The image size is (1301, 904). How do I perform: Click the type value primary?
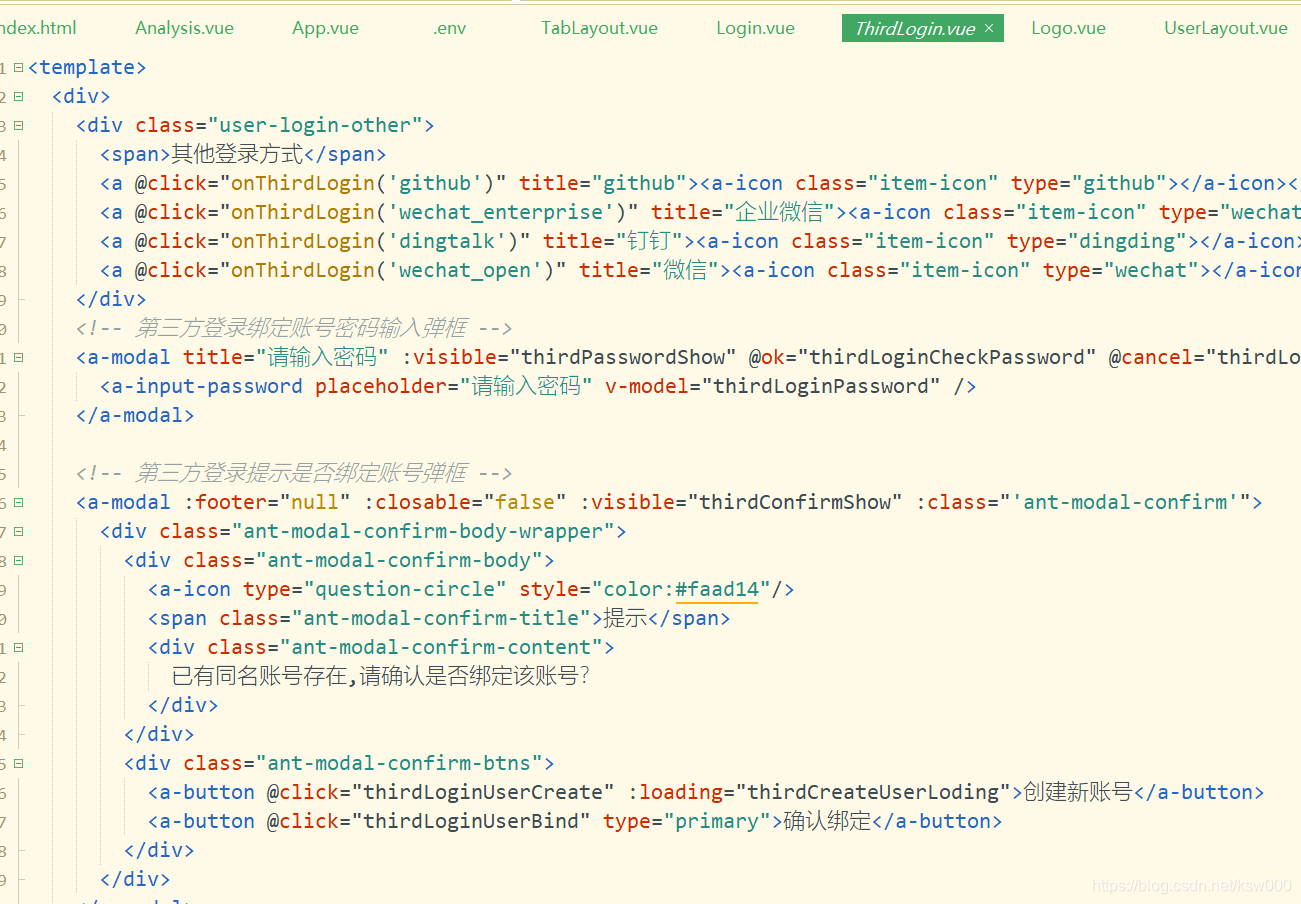coord(717,821)
